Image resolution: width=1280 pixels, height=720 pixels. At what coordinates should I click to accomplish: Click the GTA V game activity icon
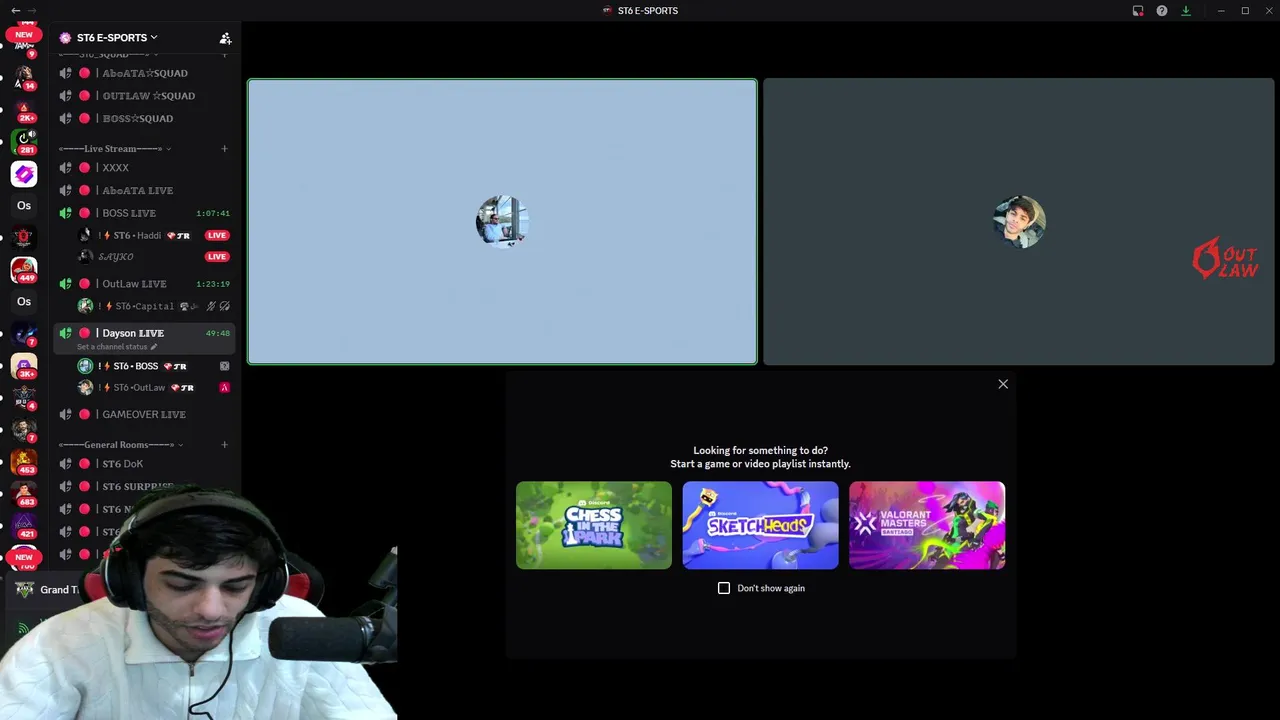click(24, 590)
